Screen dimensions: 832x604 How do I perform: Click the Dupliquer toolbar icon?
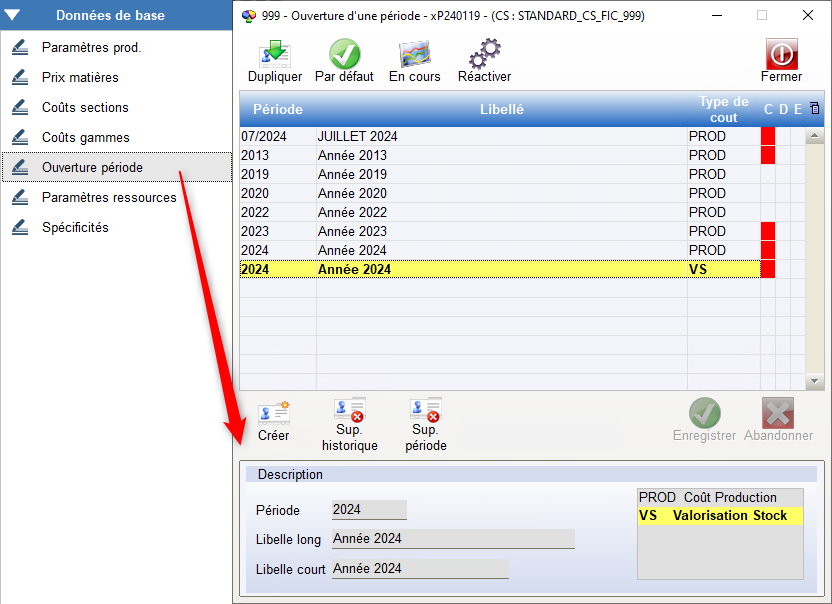(274, 55)
